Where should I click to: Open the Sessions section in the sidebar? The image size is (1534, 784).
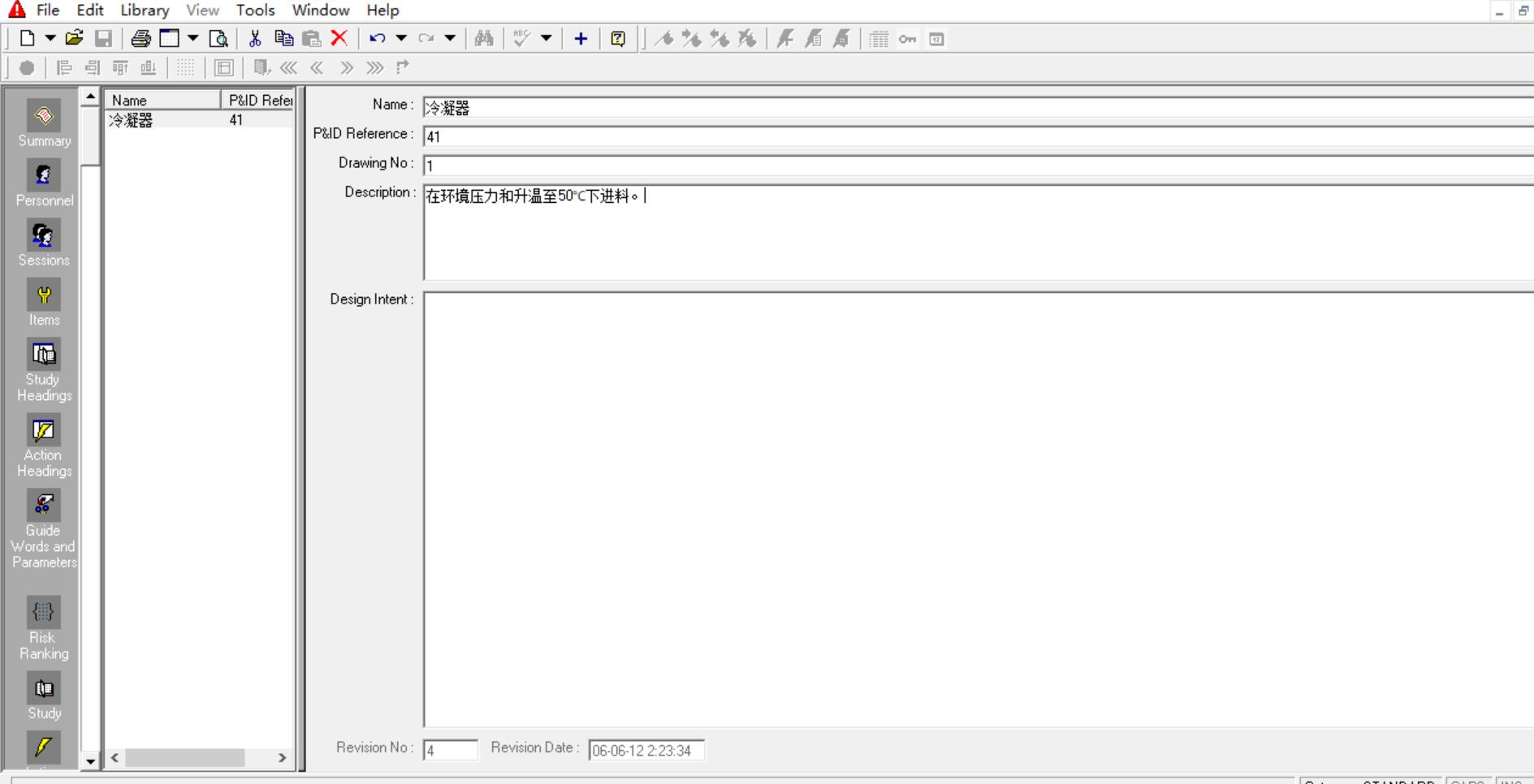pyautogui.click(x=44, y=243)
